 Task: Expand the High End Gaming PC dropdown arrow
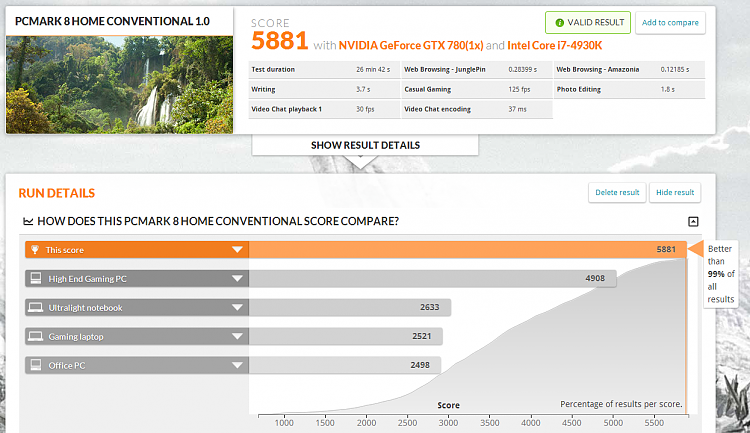(237, 278)
